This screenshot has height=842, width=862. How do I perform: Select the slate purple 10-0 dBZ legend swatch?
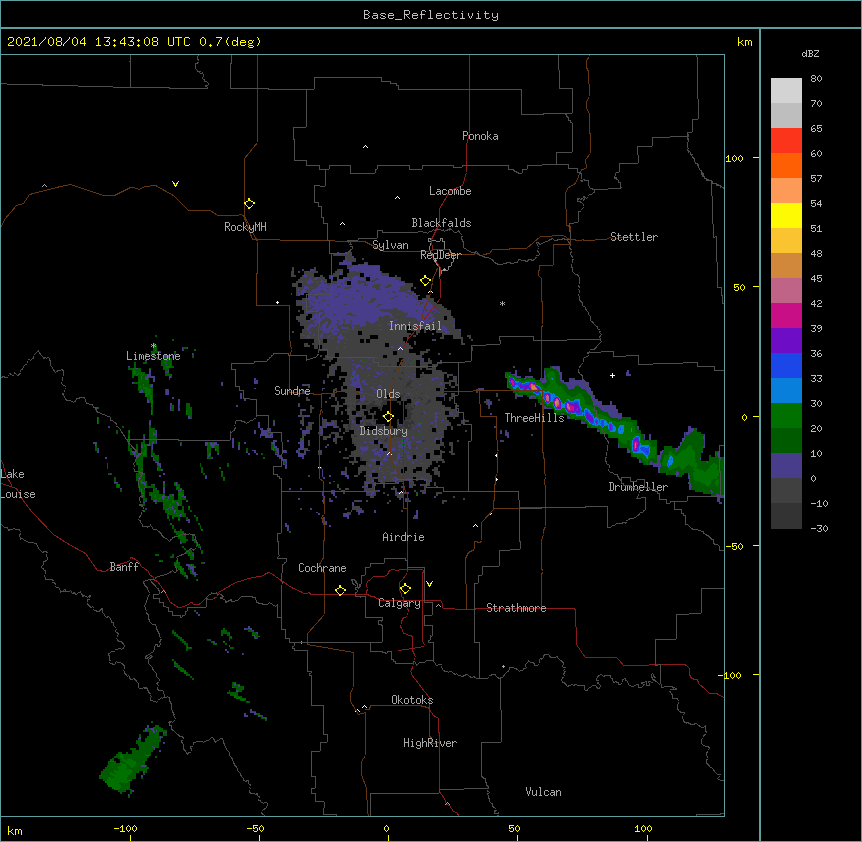click(786, 466)
